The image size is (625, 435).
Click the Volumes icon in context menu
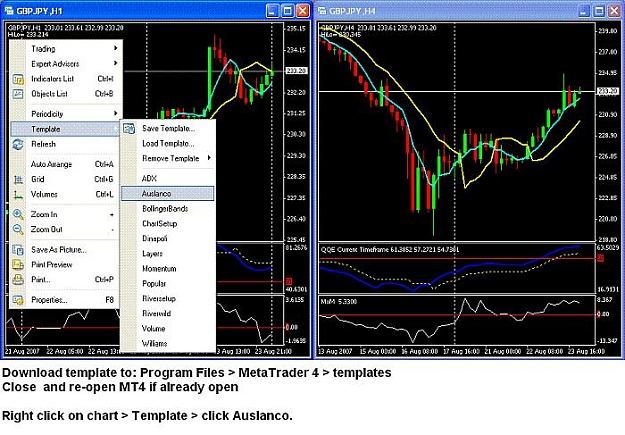pos(18,195)
